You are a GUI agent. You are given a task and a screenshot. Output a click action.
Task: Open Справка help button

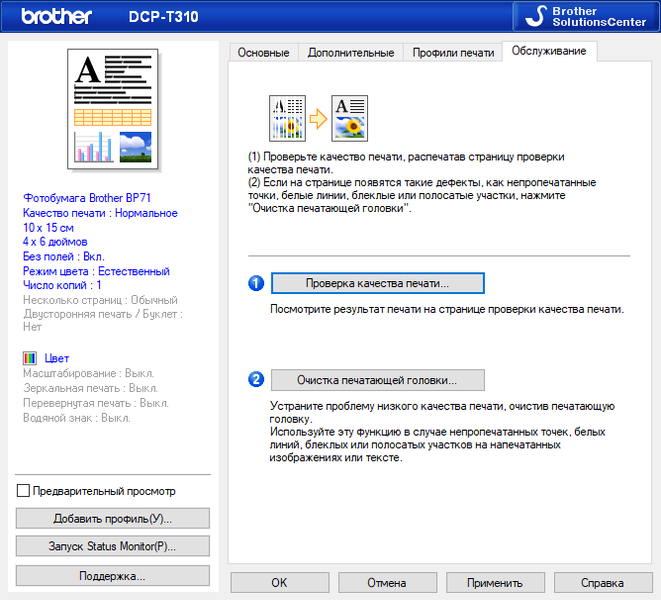coord(603,582)
